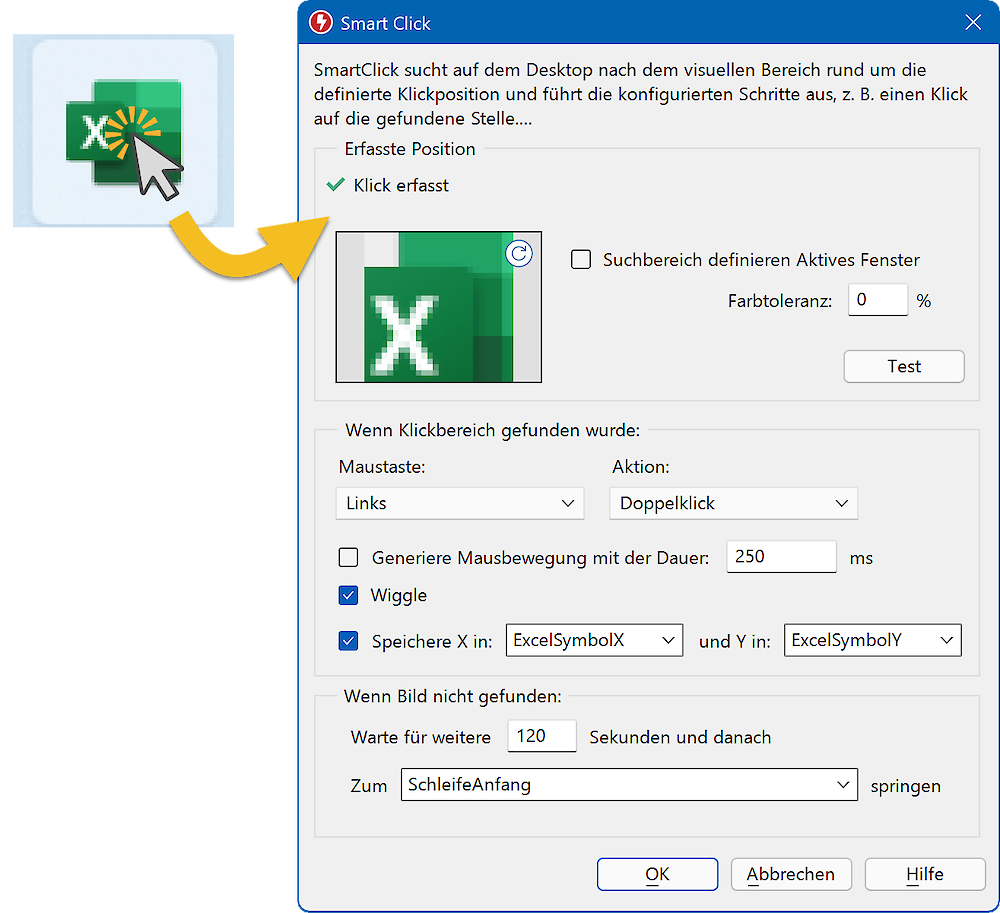Viewport: 1000px width, 913px height.
Task: Click the Smart Click app logo icon
Action: point(321,22)
